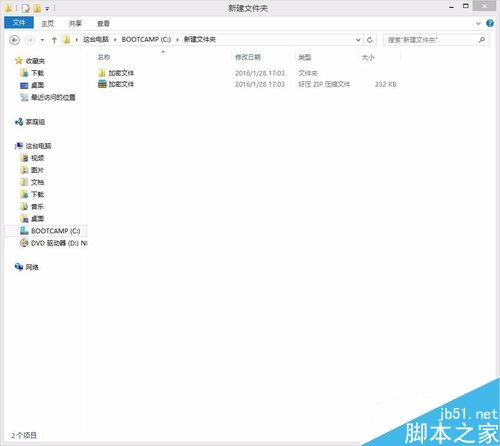500x446 pixels.
Task: Sort by the 修改日期 column header
Action: pyautogui.click(x=248, y=57)
